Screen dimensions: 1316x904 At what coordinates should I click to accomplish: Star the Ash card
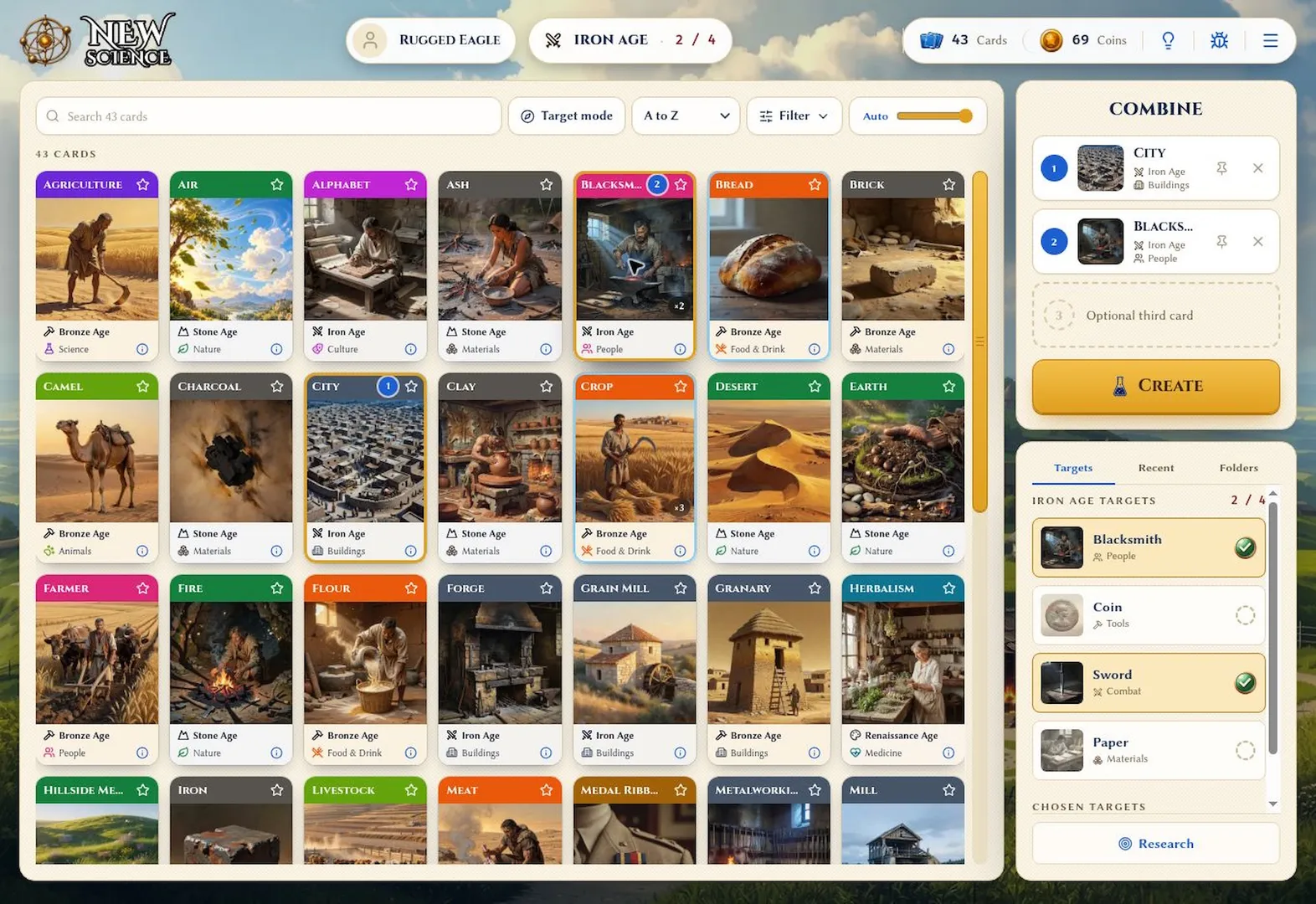[x=546, y=184]
